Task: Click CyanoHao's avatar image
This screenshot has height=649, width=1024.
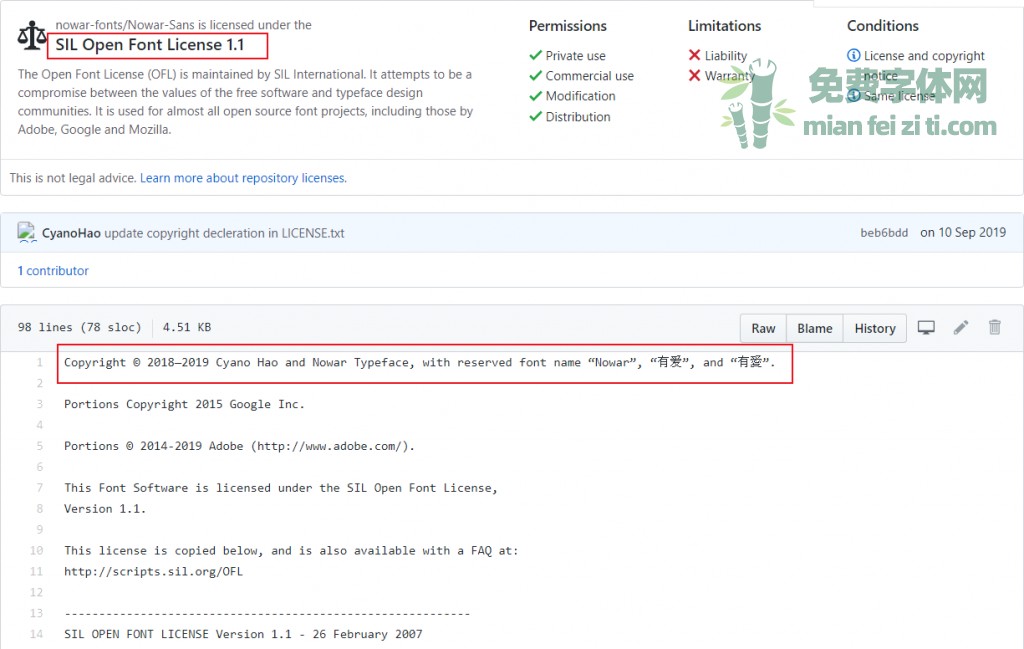Action: (26, 232)
